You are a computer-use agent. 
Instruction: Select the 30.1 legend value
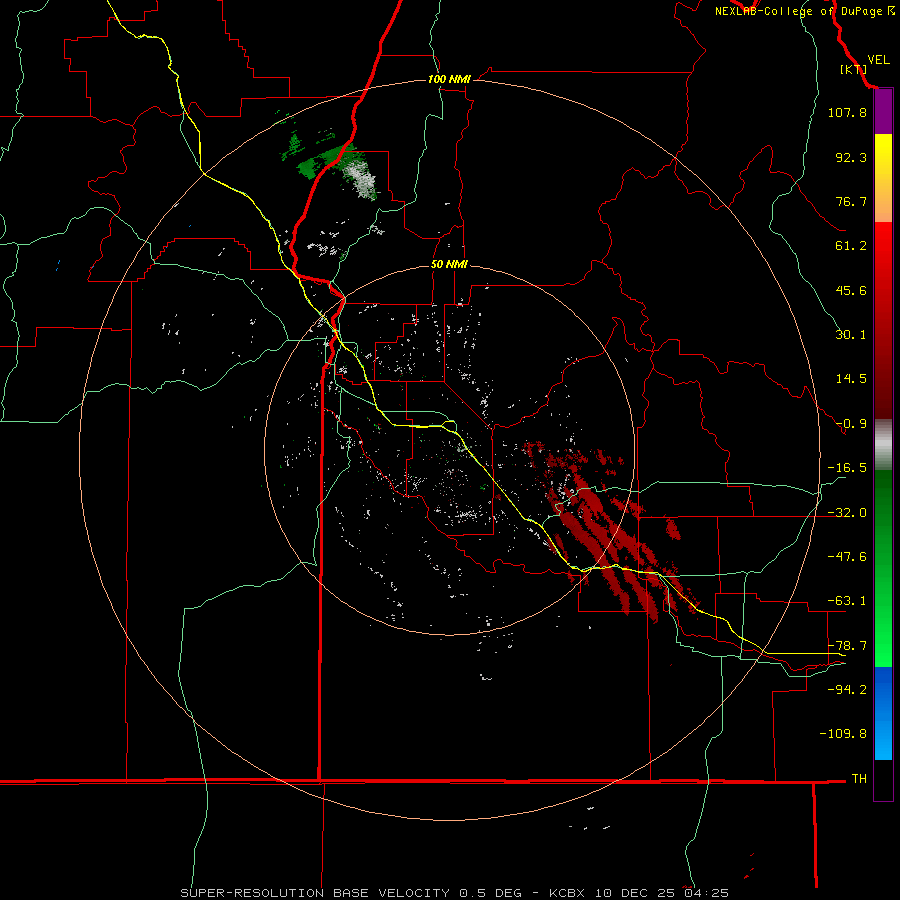pyautogui.click(x=851, y=335)
